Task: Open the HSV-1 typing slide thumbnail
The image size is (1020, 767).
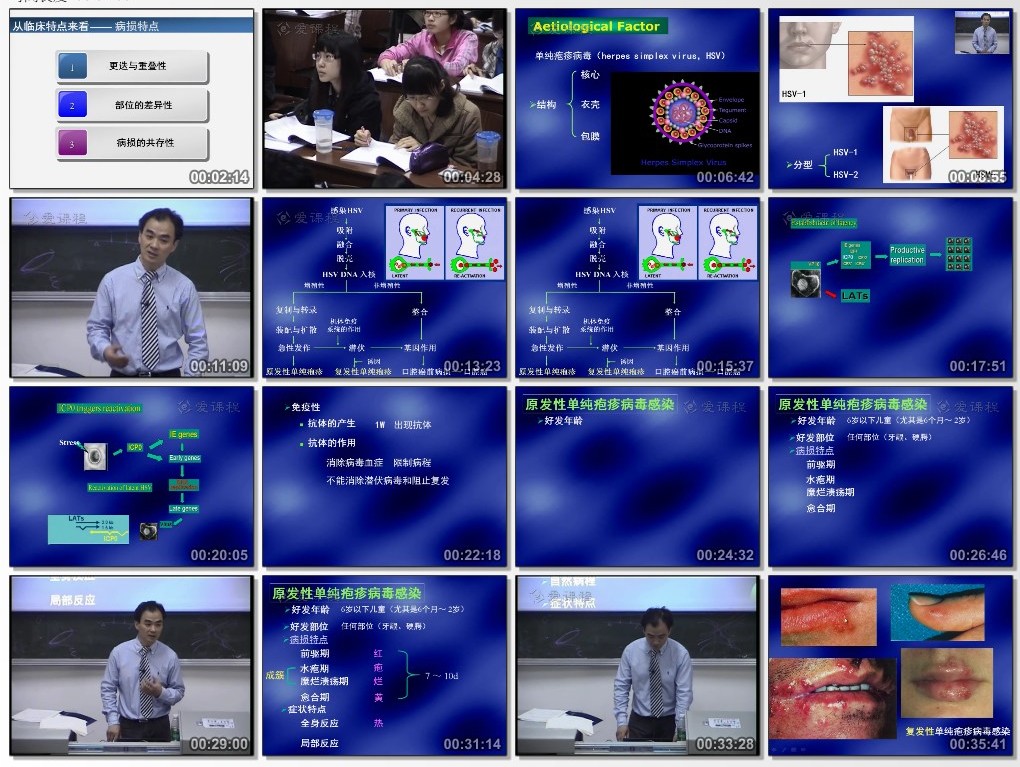Action: pyautogui.click(x=890, y=98)
